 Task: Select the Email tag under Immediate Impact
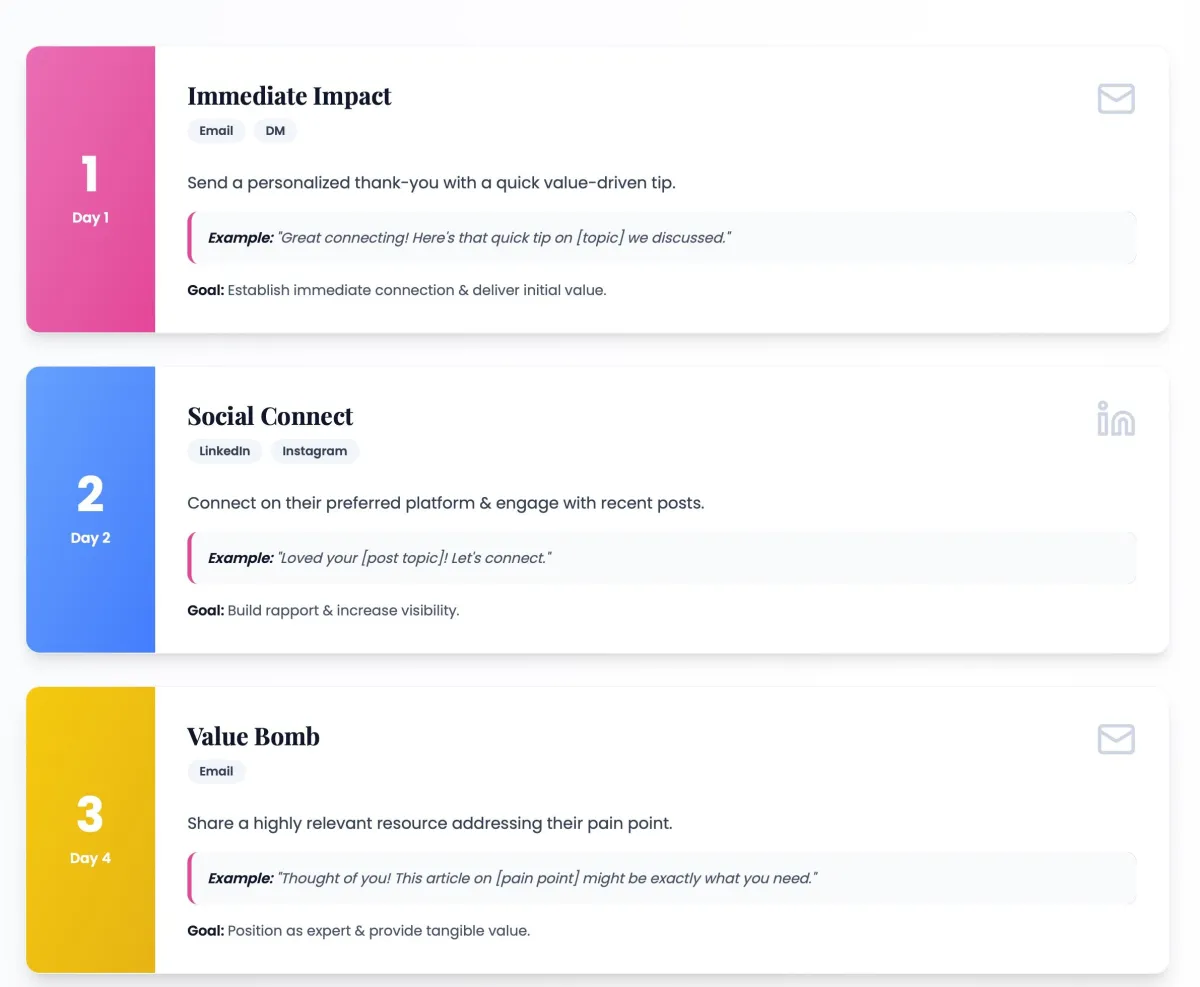[216, 131]
